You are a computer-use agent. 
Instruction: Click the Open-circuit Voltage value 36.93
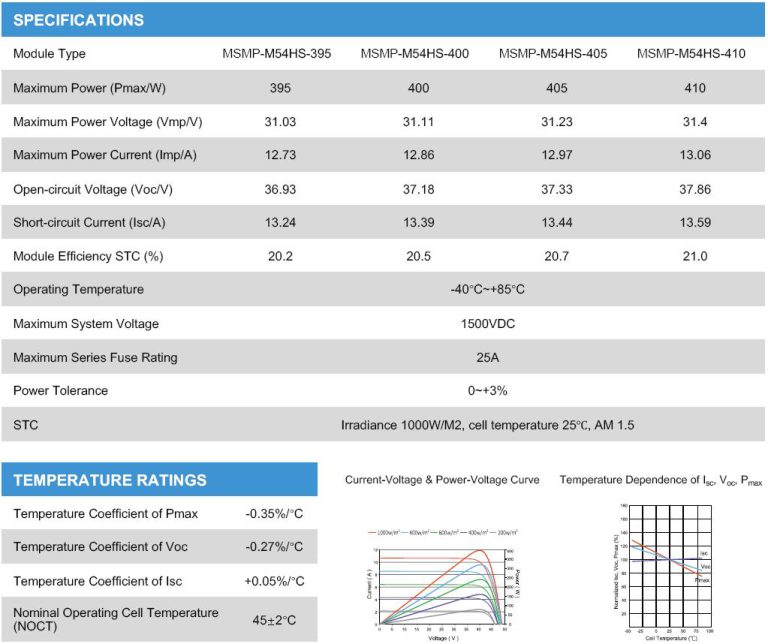click(x=277, y=189)
